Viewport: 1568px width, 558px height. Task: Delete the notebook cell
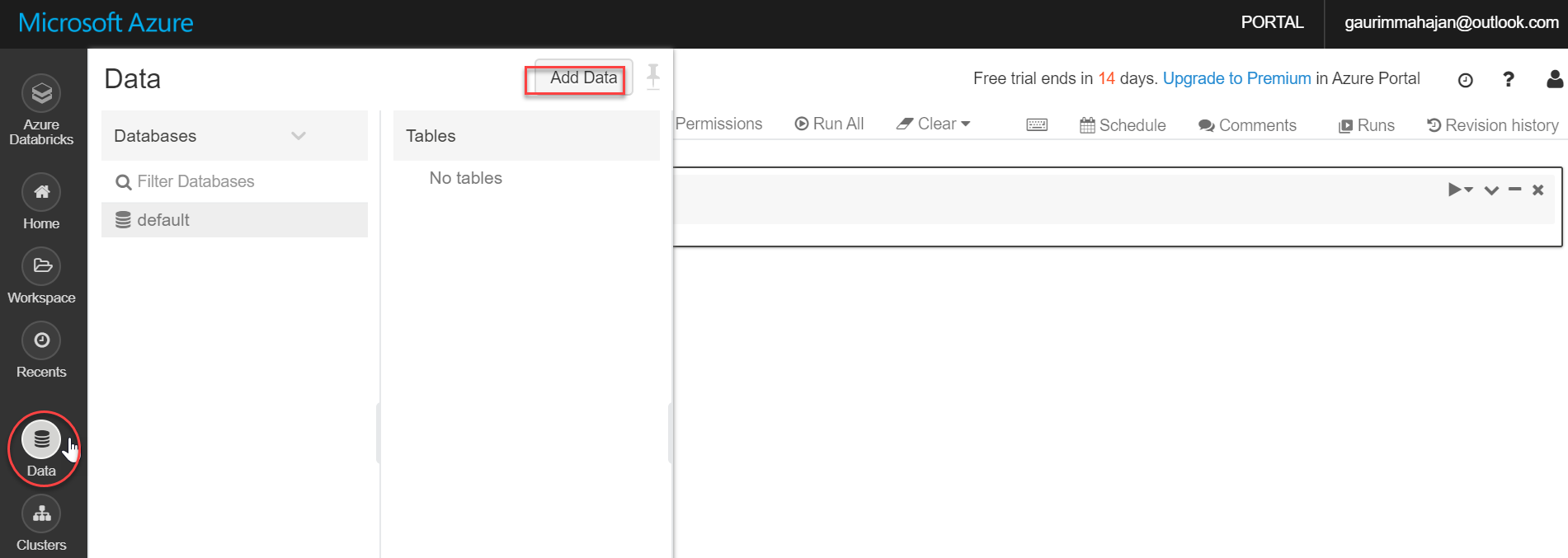pyautogui.click(x=1537, y=190)
